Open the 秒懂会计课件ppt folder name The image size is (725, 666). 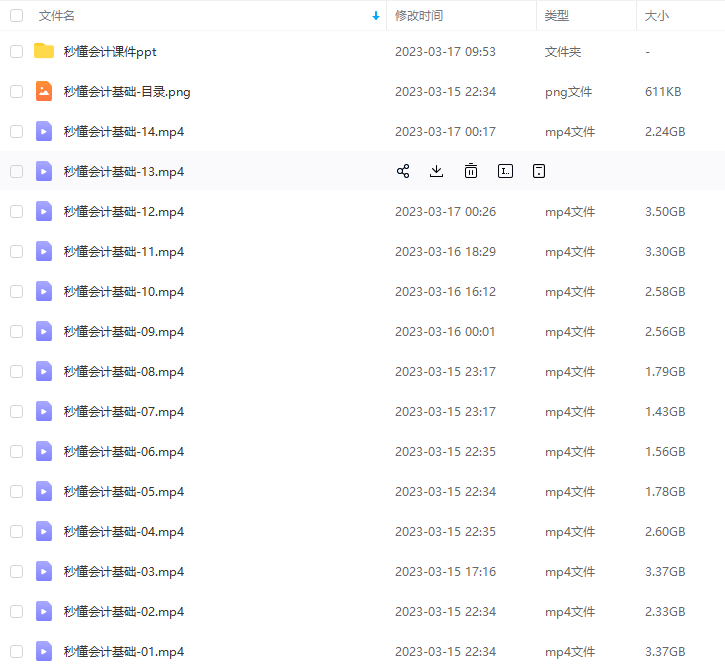tap(110, 52)
